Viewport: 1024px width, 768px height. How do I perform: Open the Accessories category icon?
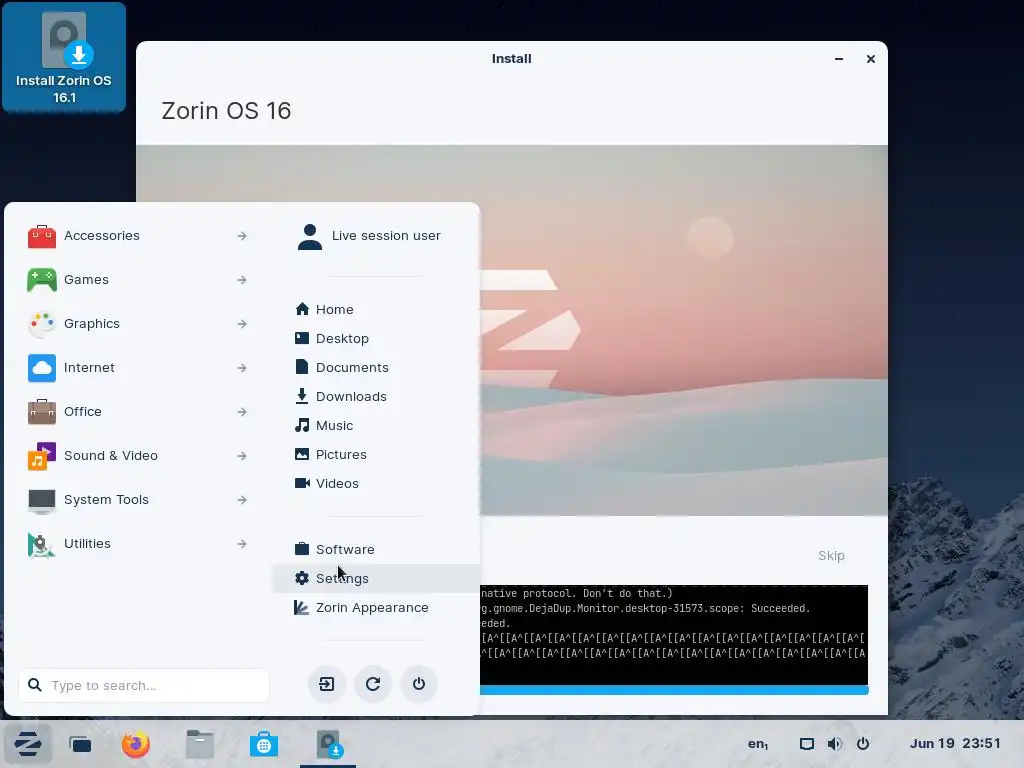(x=42, y=236)
